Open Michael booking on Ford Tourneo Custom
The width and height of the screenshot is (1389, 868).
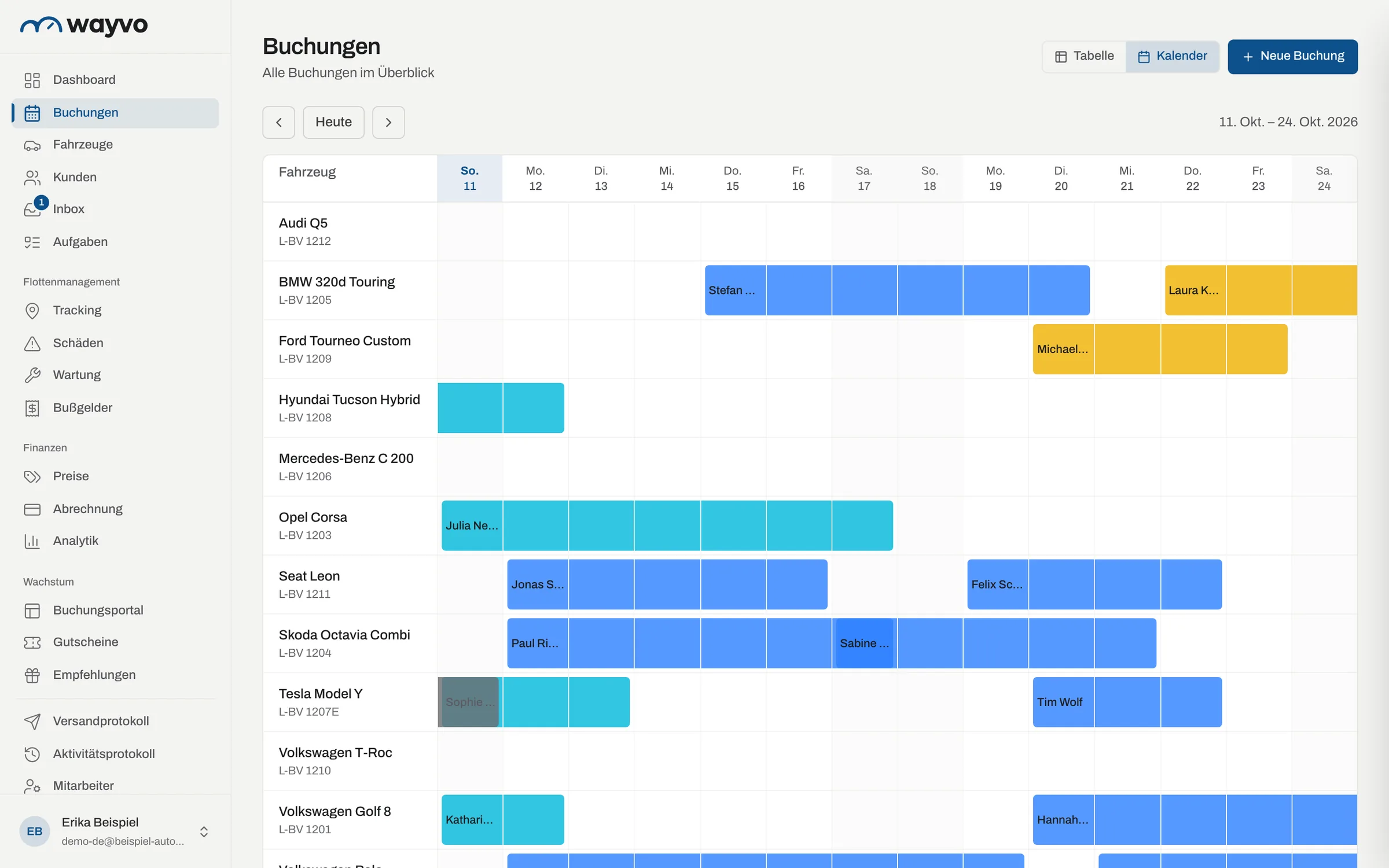[1160, 349]
